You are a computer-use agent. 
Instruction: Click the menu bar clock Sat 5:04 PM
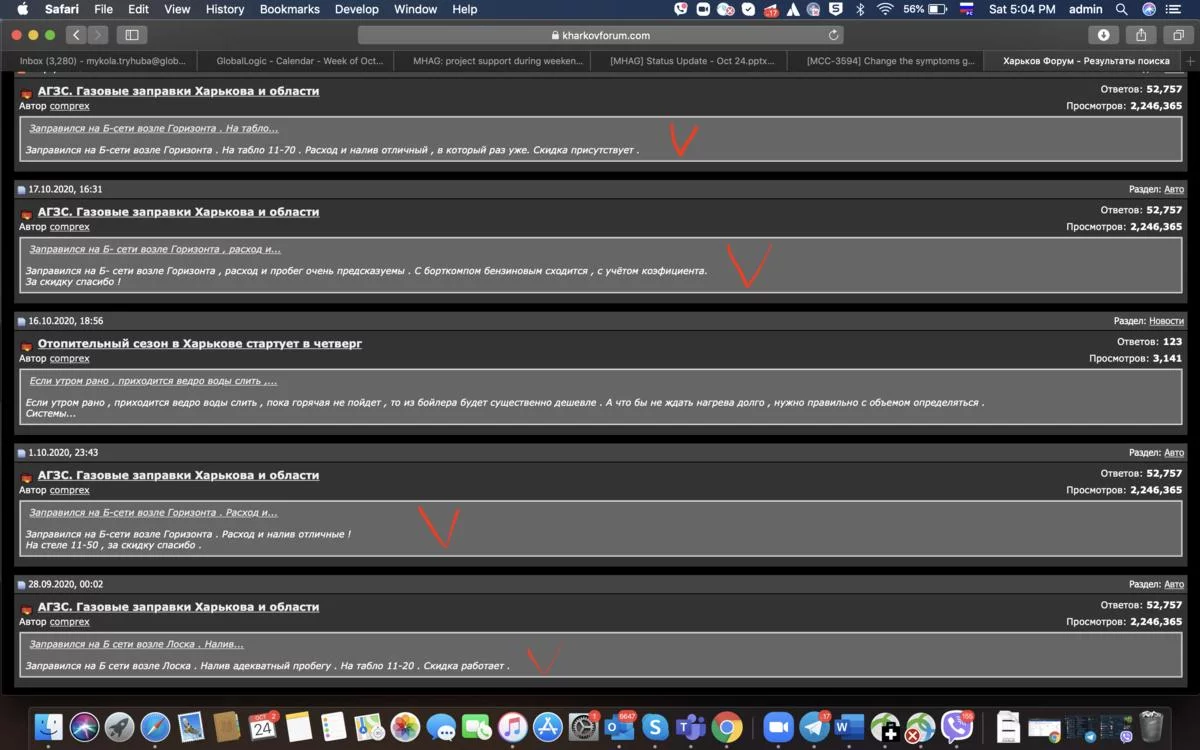(x=1022, y=9)
